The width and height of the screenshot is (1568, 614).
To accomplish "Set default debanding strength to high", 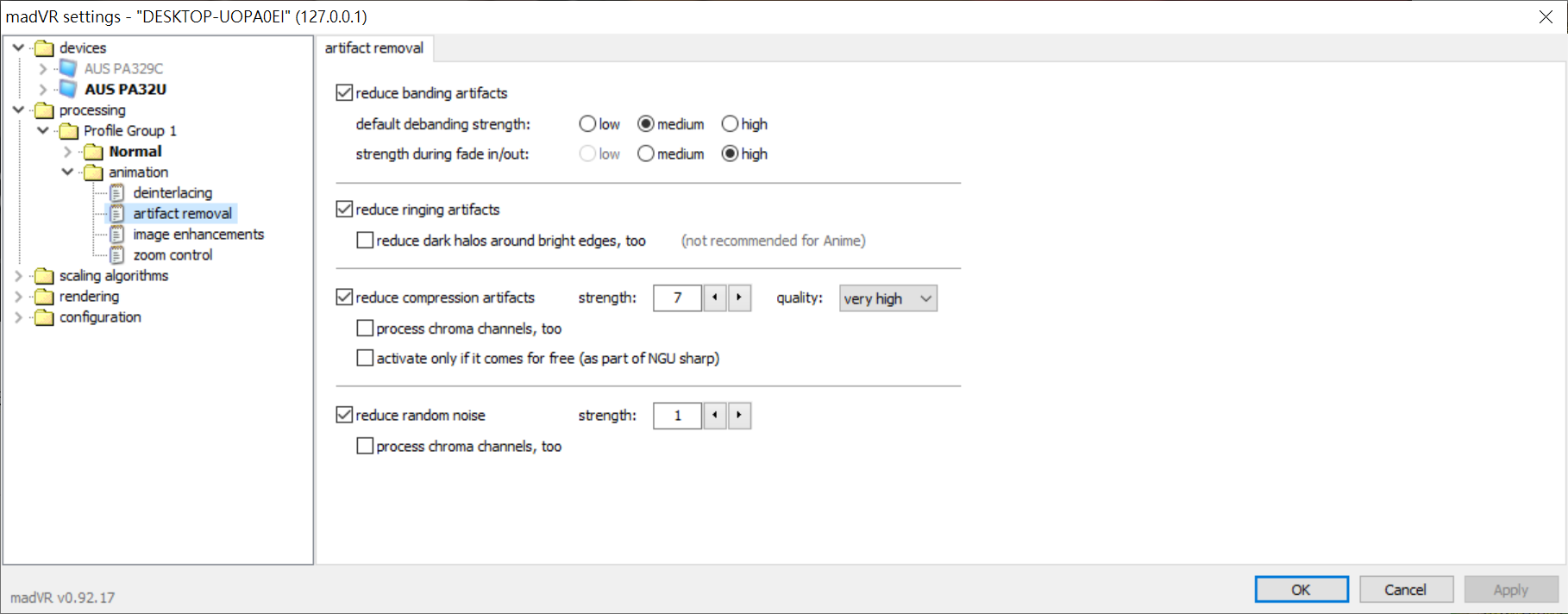I will [730, 123].
